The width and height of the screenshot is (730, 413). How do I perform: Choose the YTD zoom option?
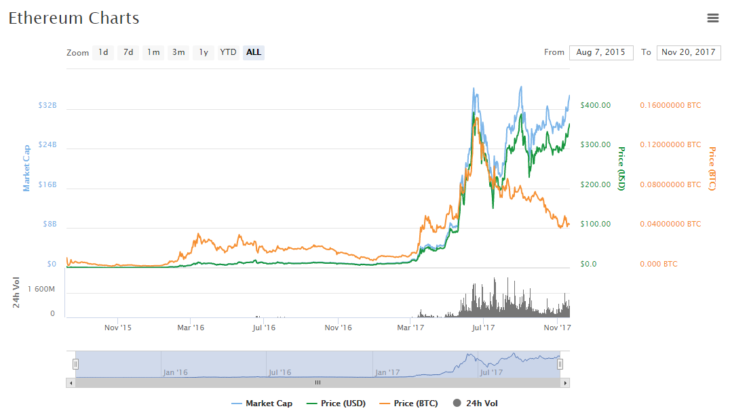pos(228,52)
